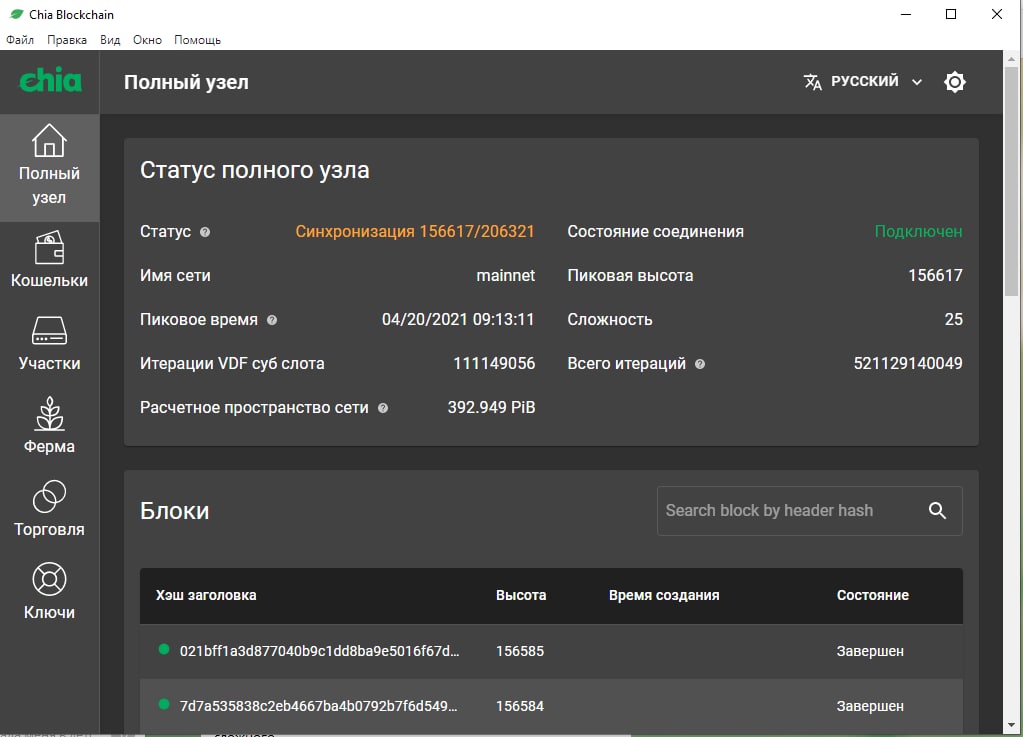The image size is (1023, 737).
Task: Click the scrollbar down arrow
Action: [1011, 725]
